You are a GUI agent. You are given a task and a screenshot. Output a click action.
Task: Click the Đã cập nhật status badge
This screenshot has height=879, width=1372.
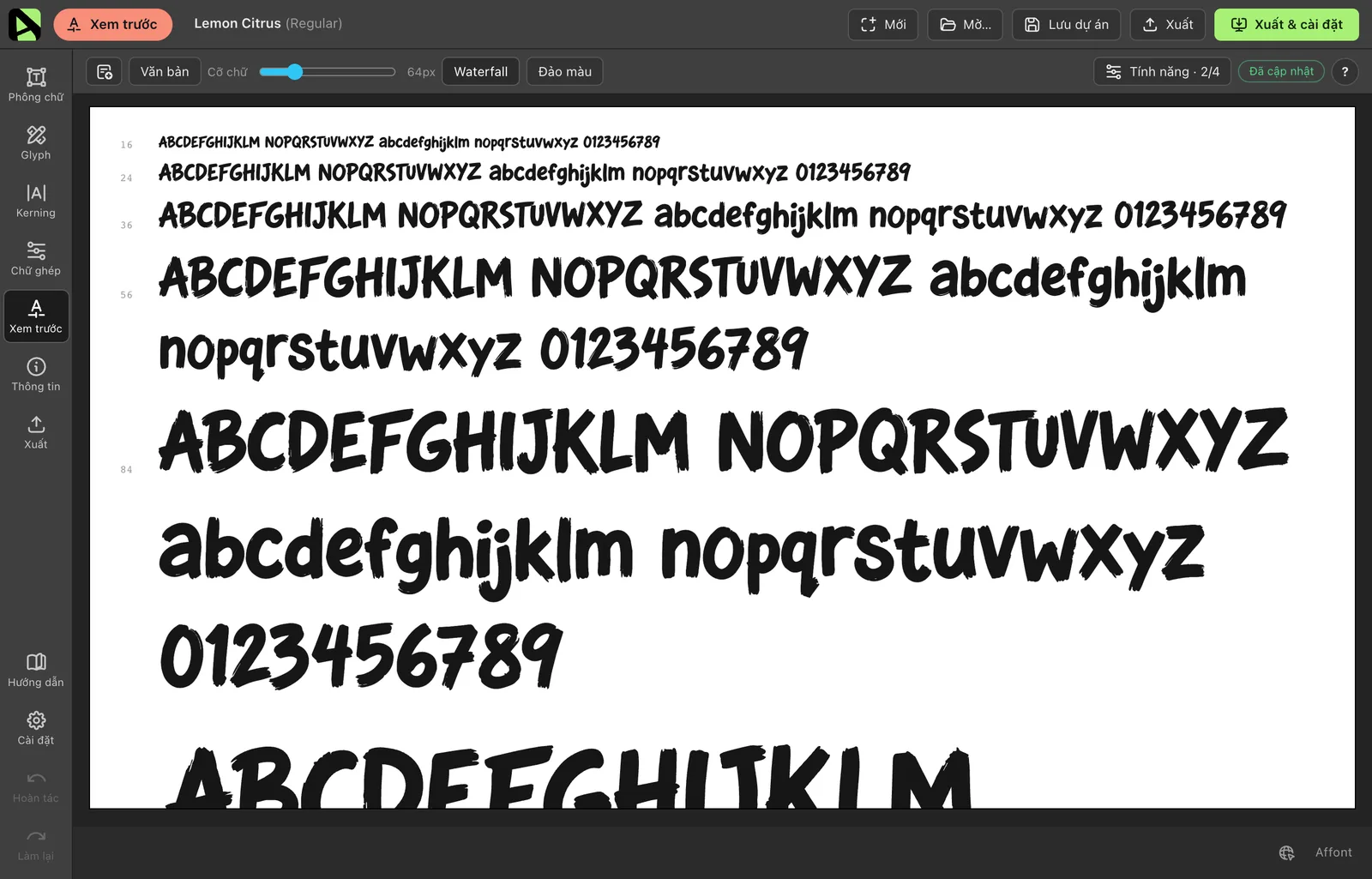1281,71
